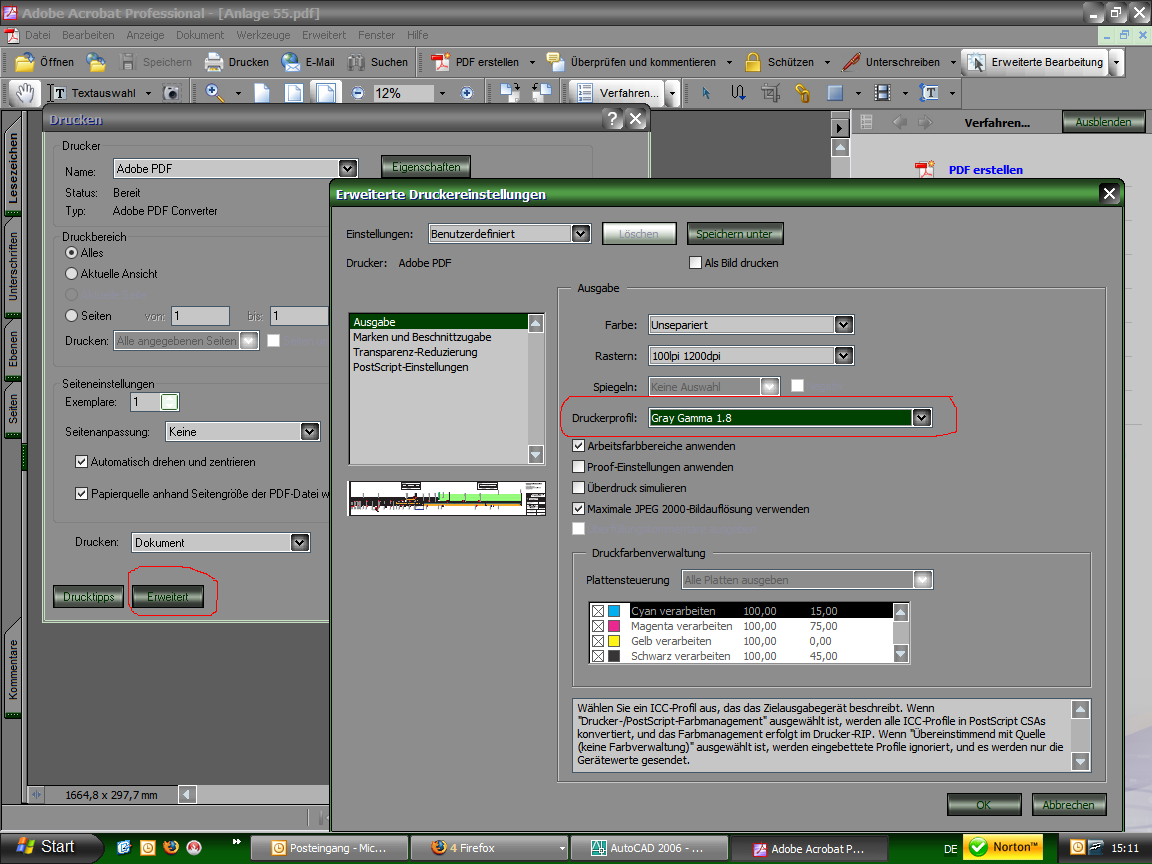This screenshot has height=864, width=1152.
Task: Select the movie filmstrip tool
Action: click(882, 93)
